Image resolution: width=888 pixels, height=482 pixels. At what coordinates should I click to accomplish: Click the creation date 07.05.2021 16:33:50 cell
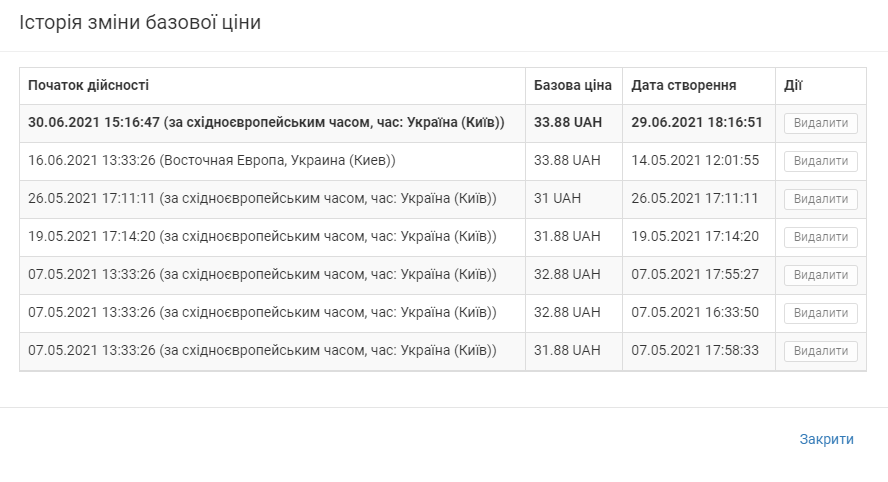[695, 313]
